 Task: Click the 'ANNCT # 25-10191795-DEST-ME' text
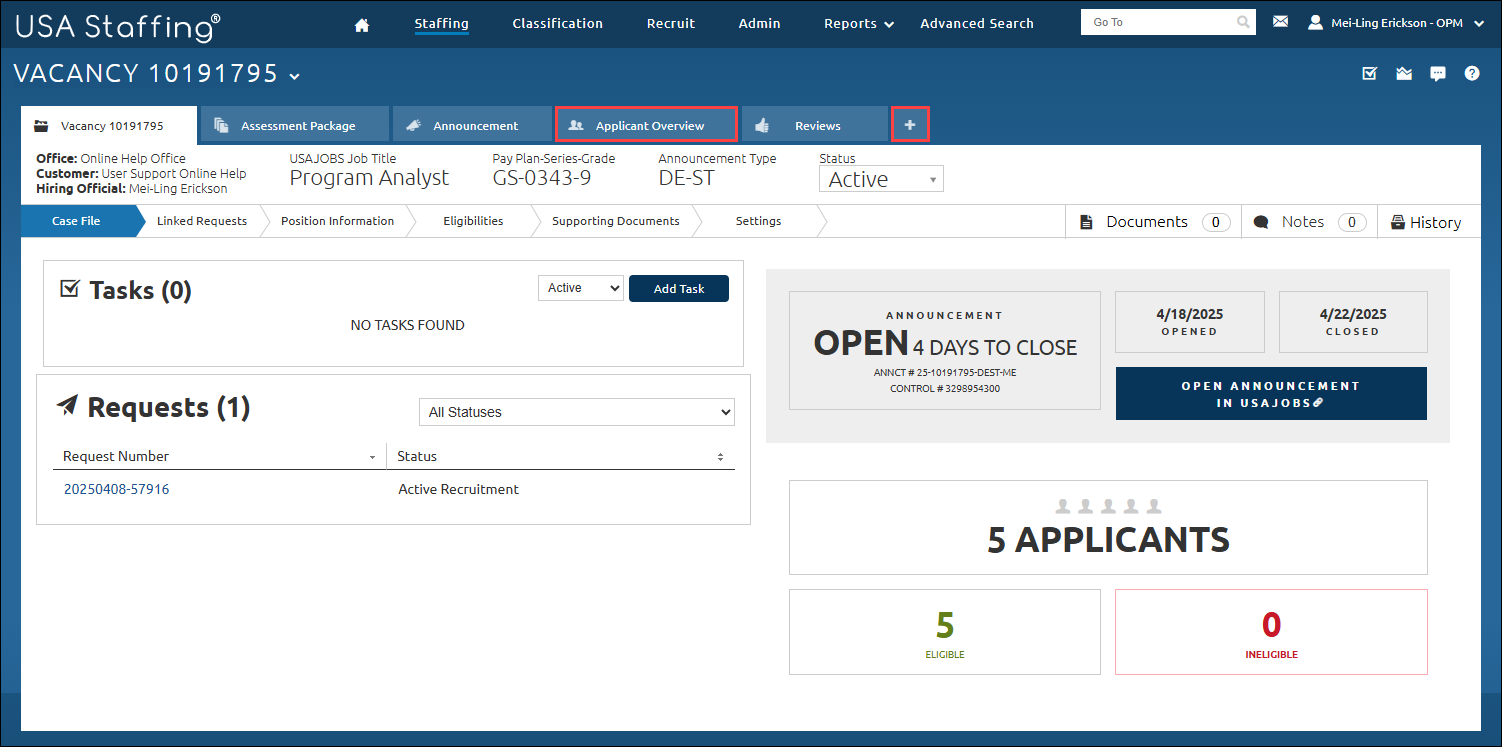(945, 373)
